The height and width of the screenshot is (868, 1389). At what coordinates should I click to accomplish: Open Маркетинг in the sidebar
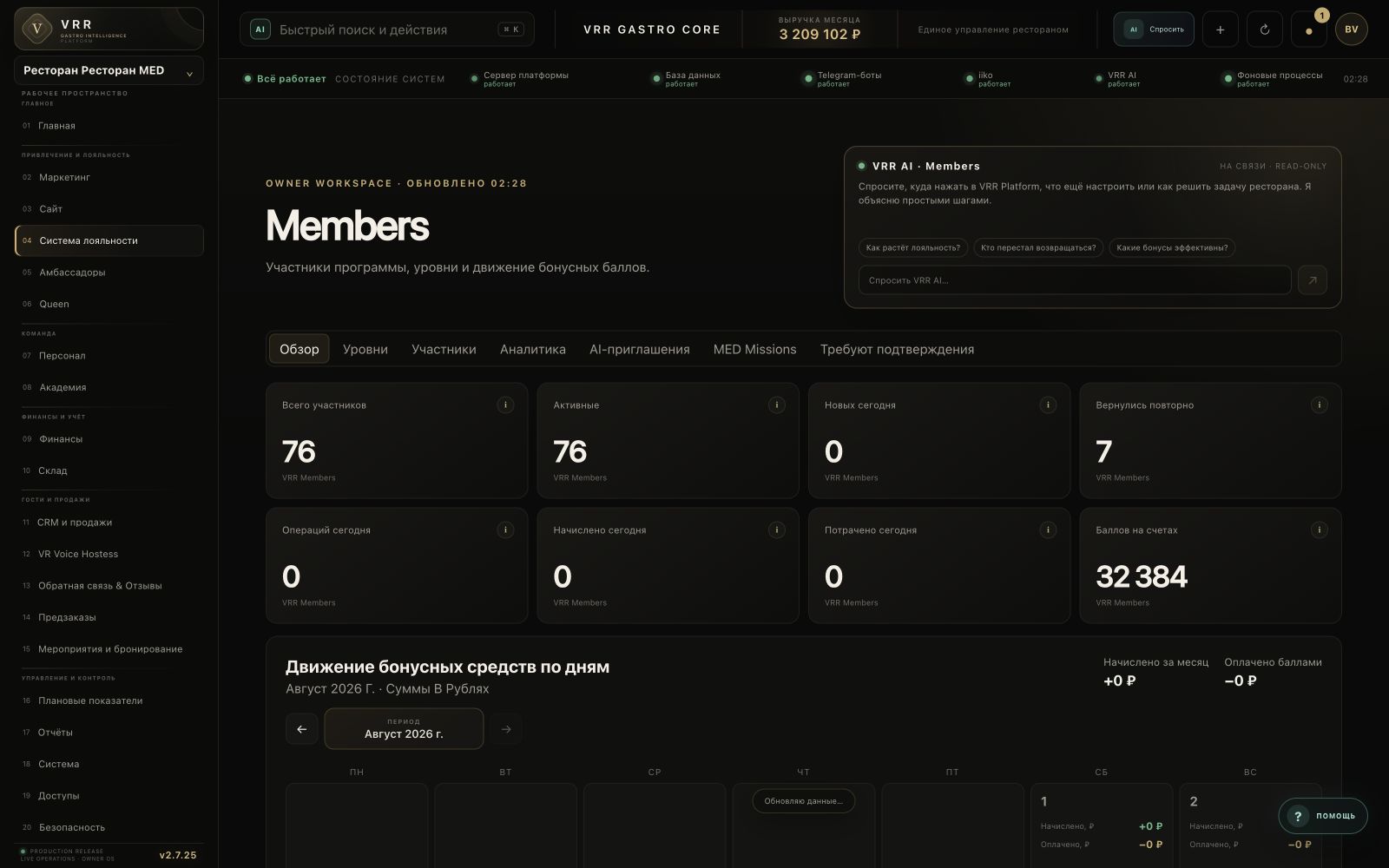(x=109, y=177)
